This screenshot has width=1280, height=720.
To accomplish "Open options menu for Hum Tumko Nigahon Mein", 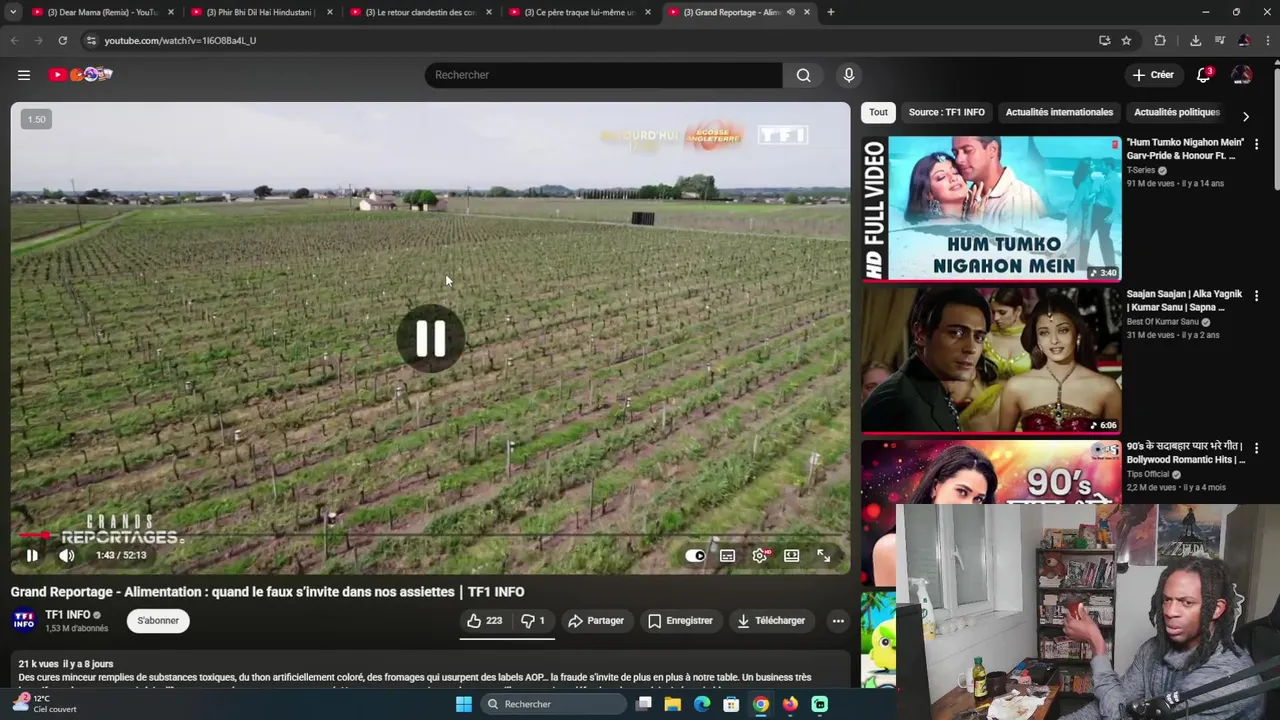I will [x=1257, y=144].
